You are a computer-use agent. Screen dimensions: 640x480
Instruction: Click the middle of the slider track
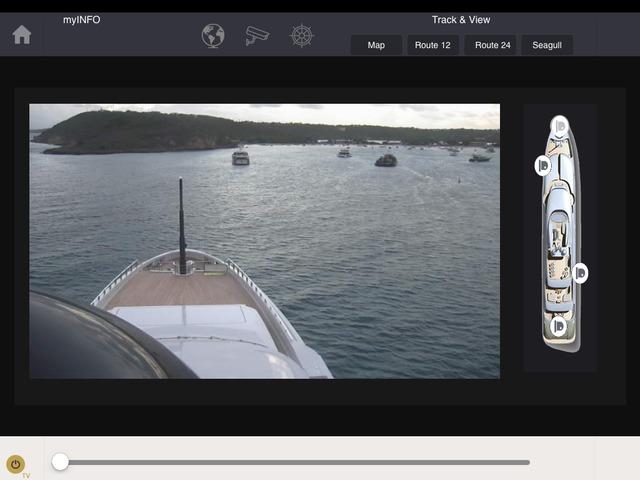pos(295,462)
